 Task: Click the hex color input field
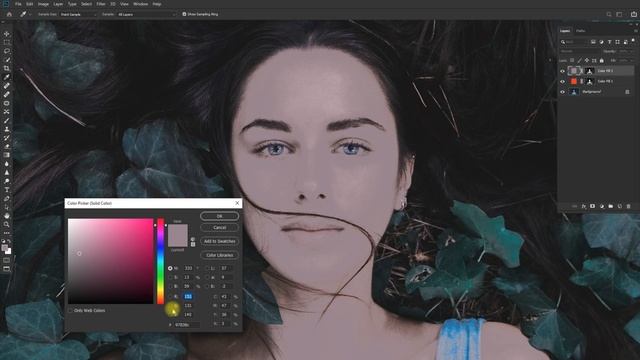pos(187,325)
